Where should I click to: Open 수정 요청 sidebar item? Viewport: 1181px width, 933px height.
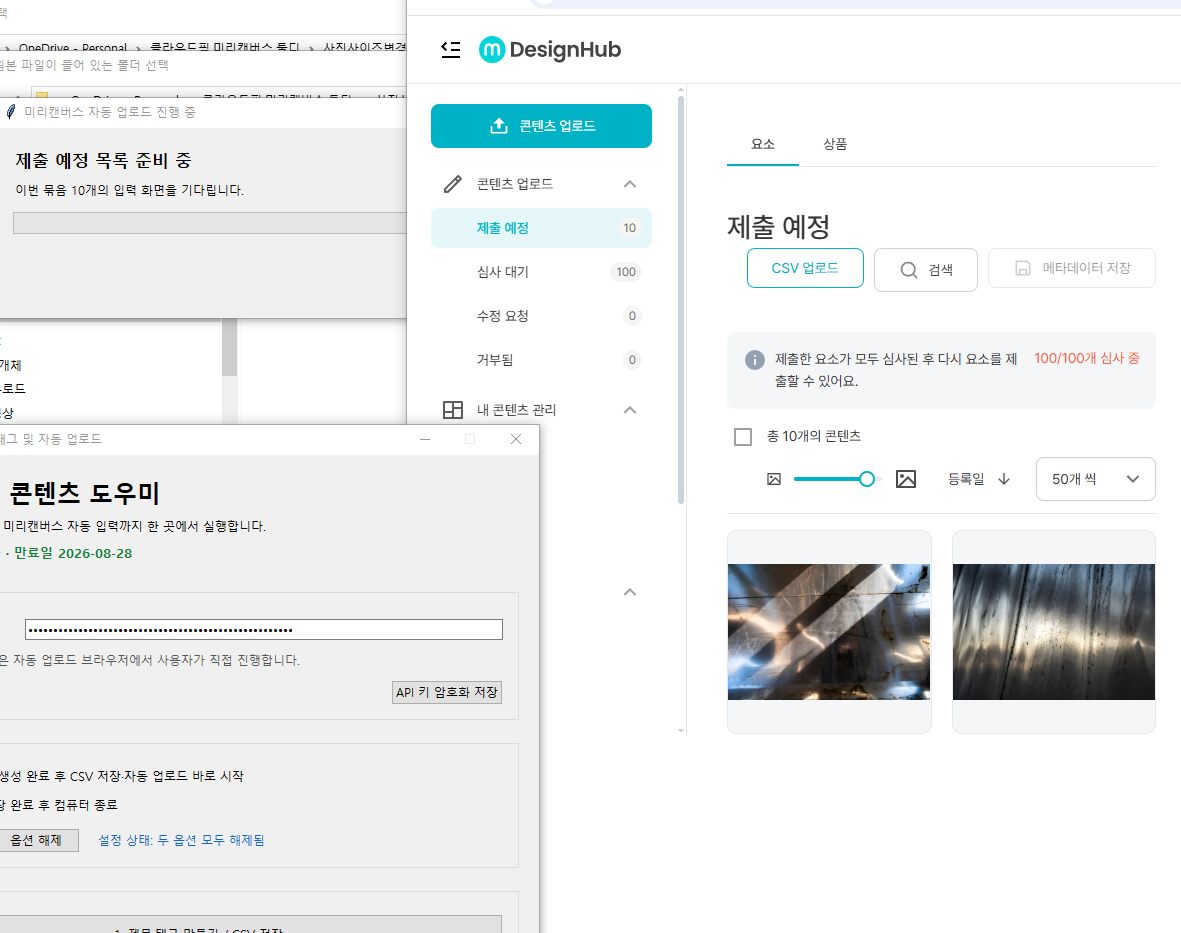541,316
